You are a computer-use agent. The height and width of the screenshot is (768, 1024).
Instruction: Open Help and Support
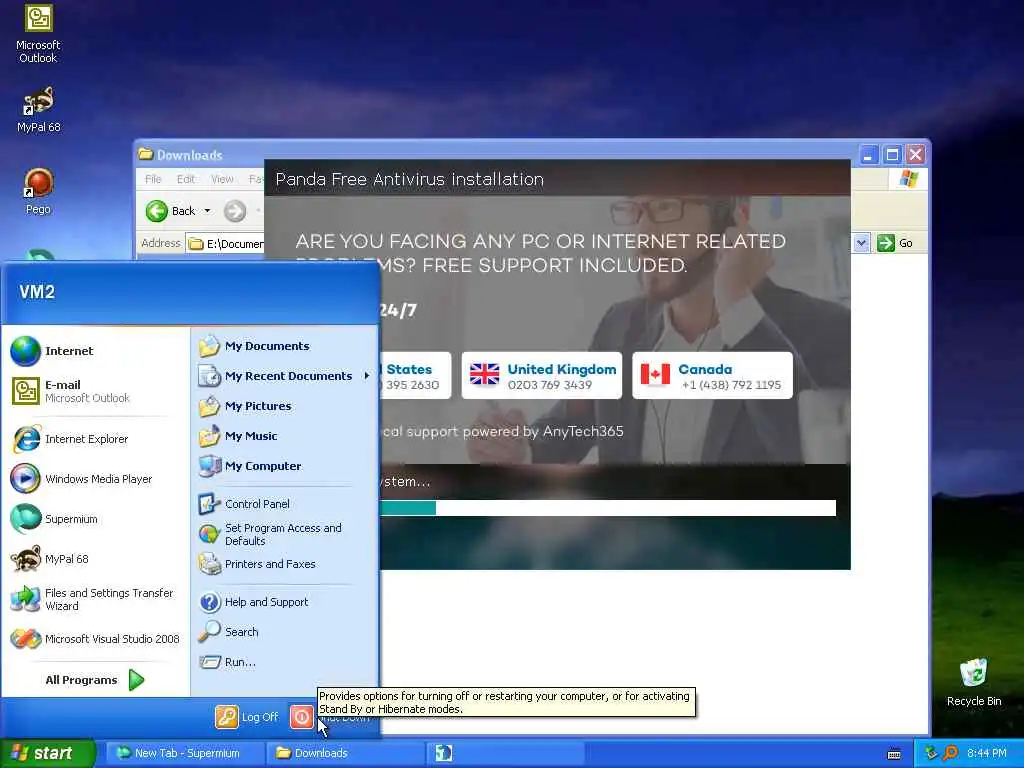click(285, 602)
